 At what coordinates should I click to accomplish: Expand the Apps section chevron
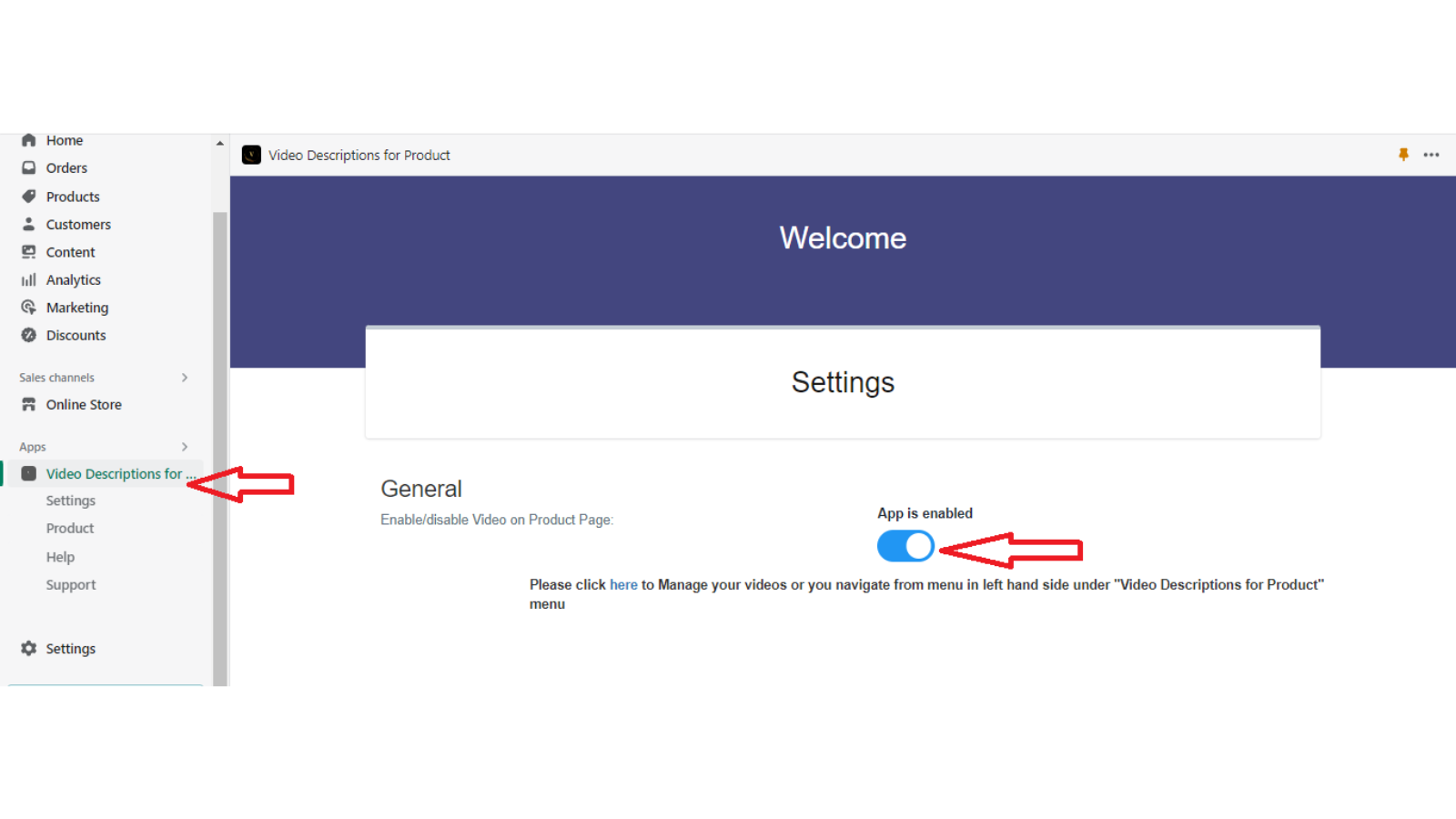185,447
